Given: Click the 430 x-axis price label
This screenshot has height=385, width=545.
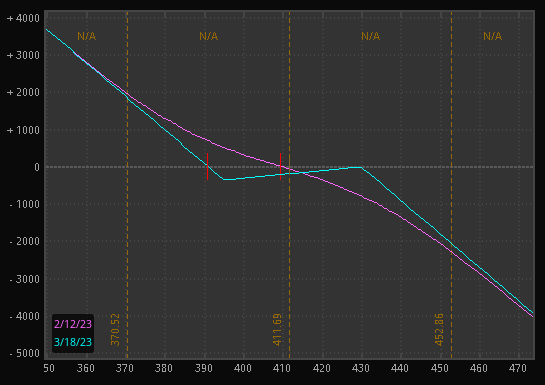Looking at the screenshot, I should click(360, 368).
